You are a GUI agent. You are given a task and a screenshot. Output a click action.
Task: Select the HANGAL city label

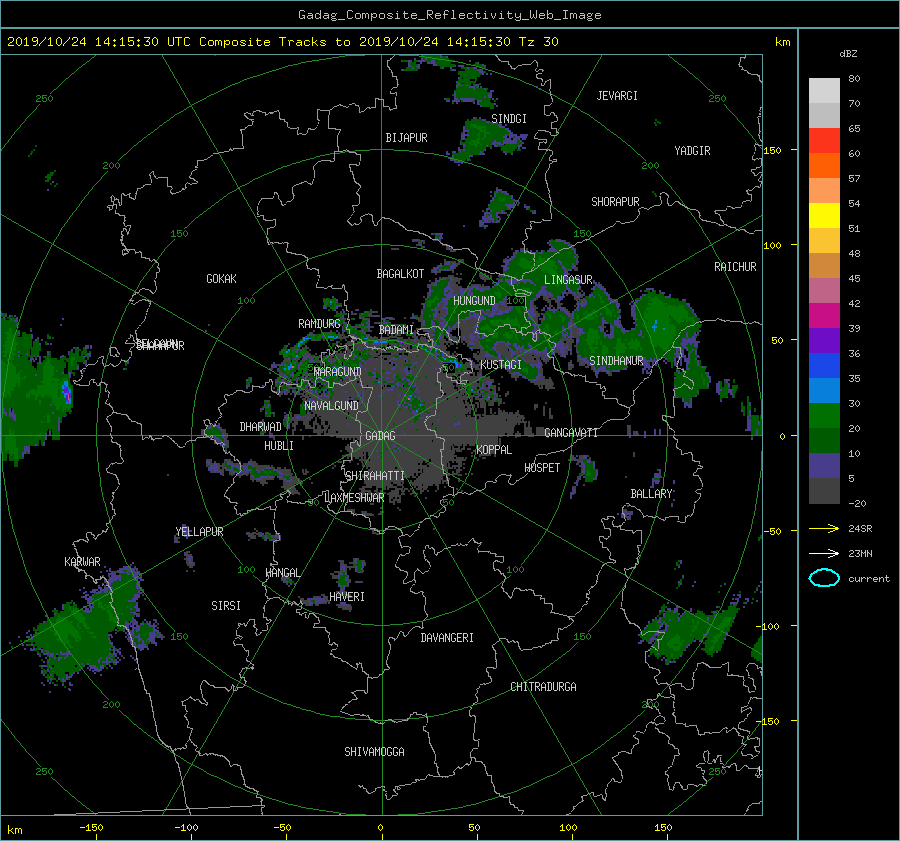click(x=282, y=573)
